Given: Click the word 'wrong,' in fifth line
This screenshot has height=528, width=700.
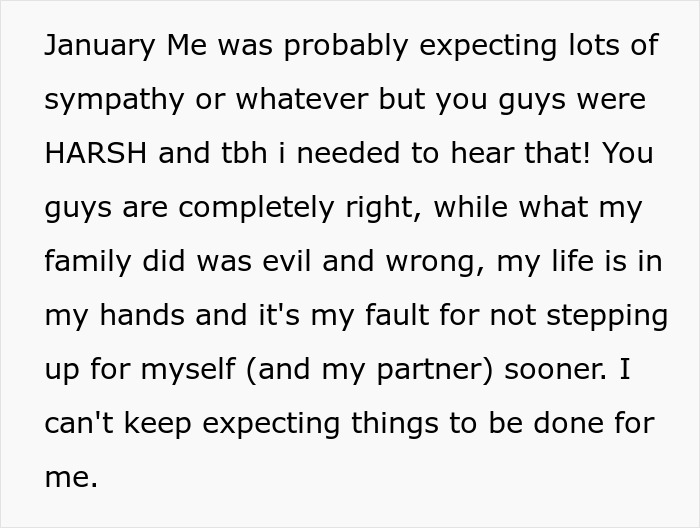Looking at the screenshot, I should [435, 262].
